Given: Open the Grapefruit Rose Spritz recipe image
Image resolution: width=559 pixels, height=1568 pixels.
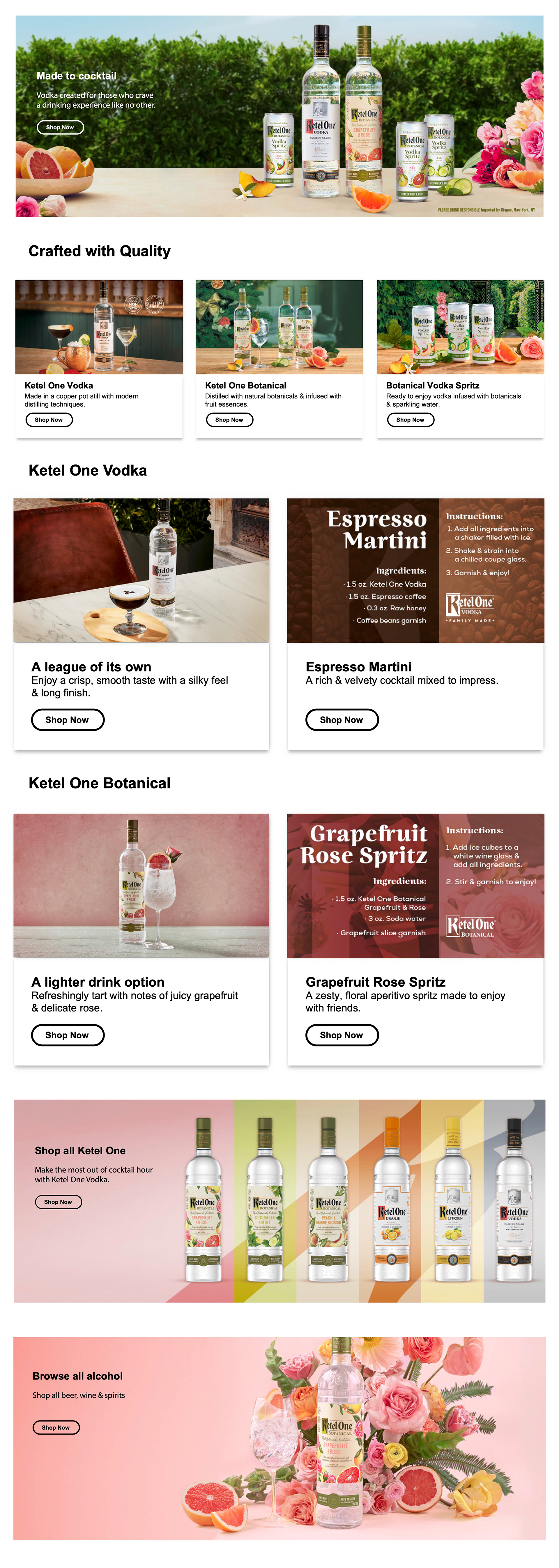Looking at the screenshot, I should coord(415,886).
